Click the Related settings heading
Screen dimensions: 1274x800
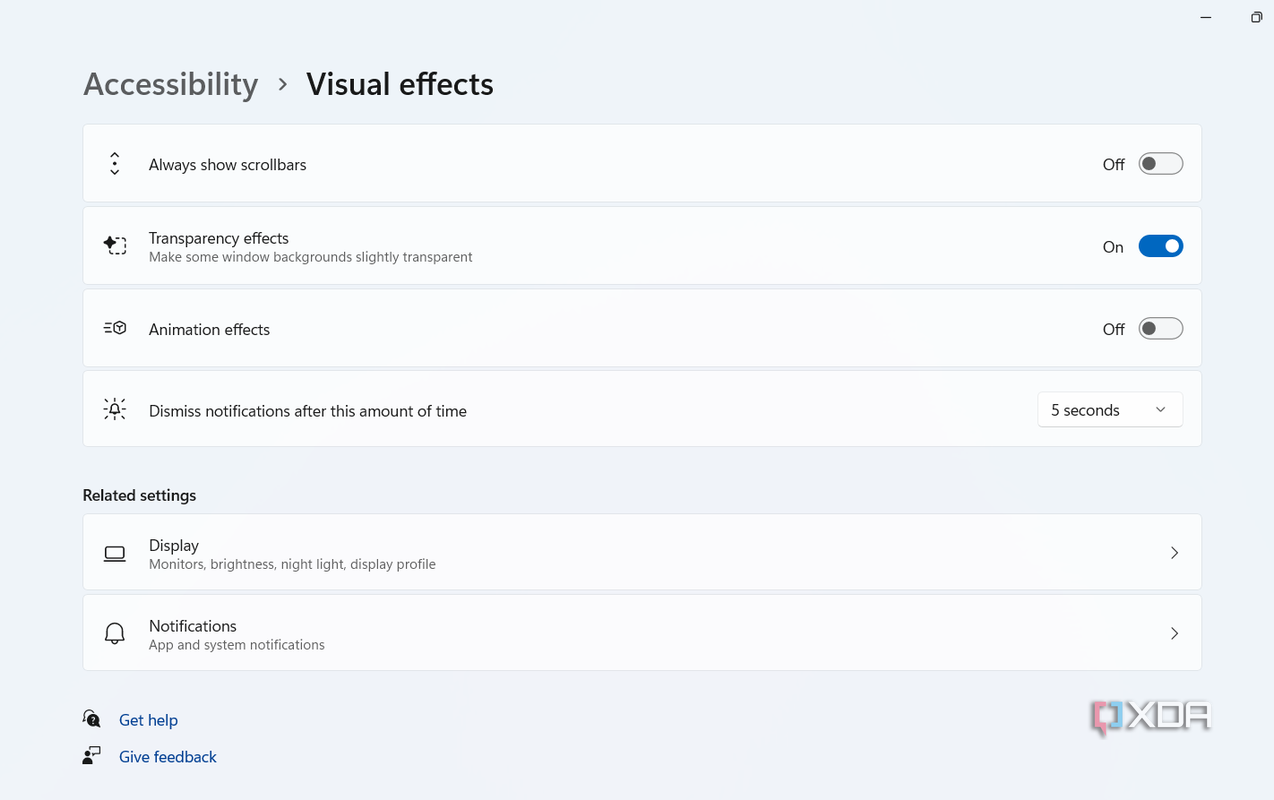coord(140,495)
